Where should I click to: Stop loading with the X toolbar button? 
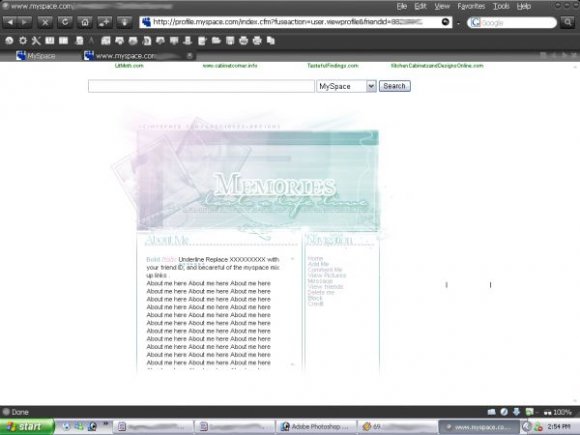point(45,22)
